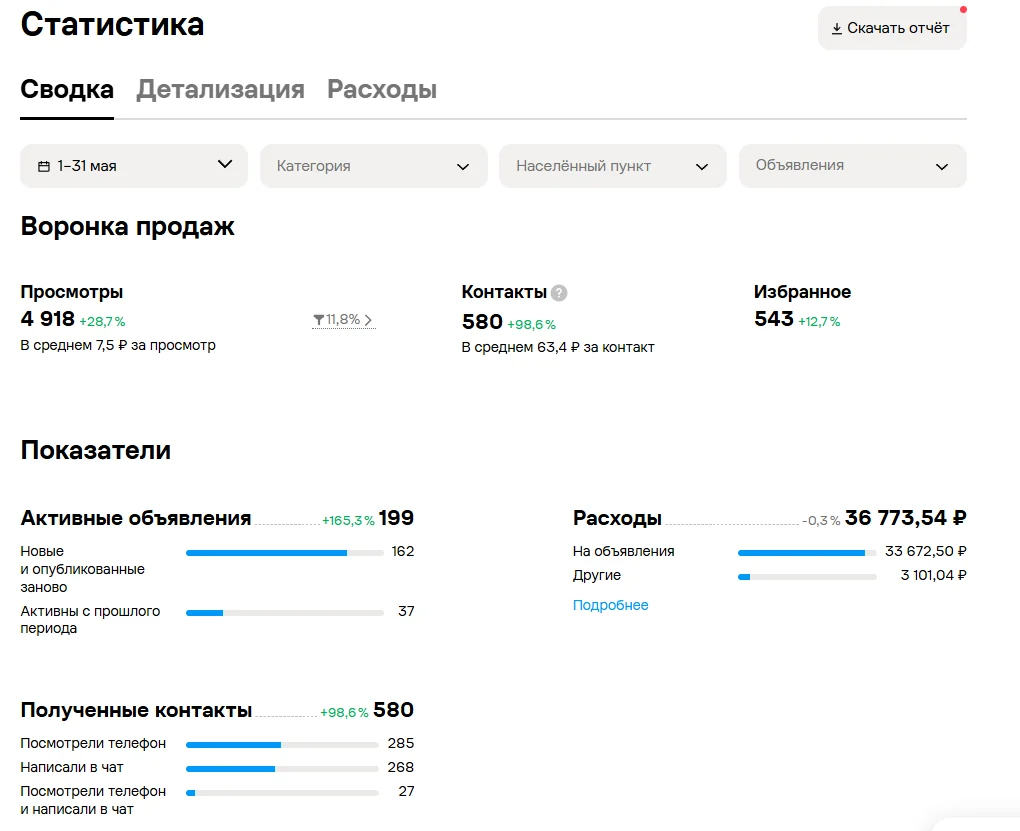Click the Просмотры value 4 918
This screenshot has width=1020, height=831.
tap(47, 319)
